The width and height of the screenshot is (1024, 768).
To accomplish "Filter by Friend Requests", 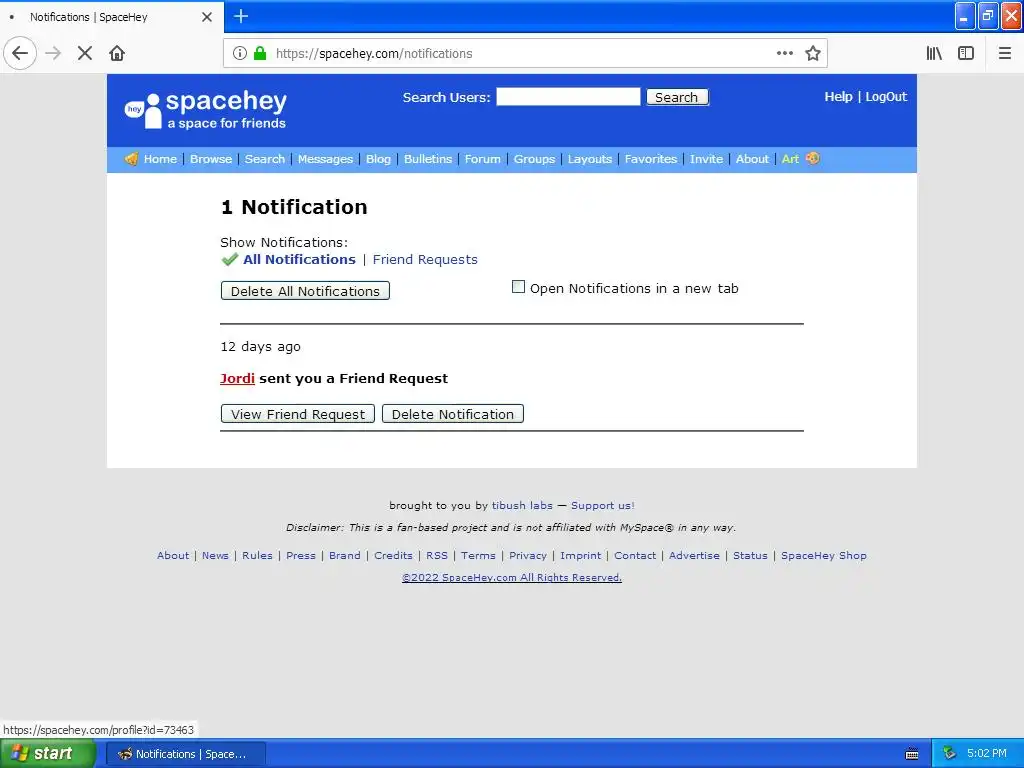I will pos(425,259).
